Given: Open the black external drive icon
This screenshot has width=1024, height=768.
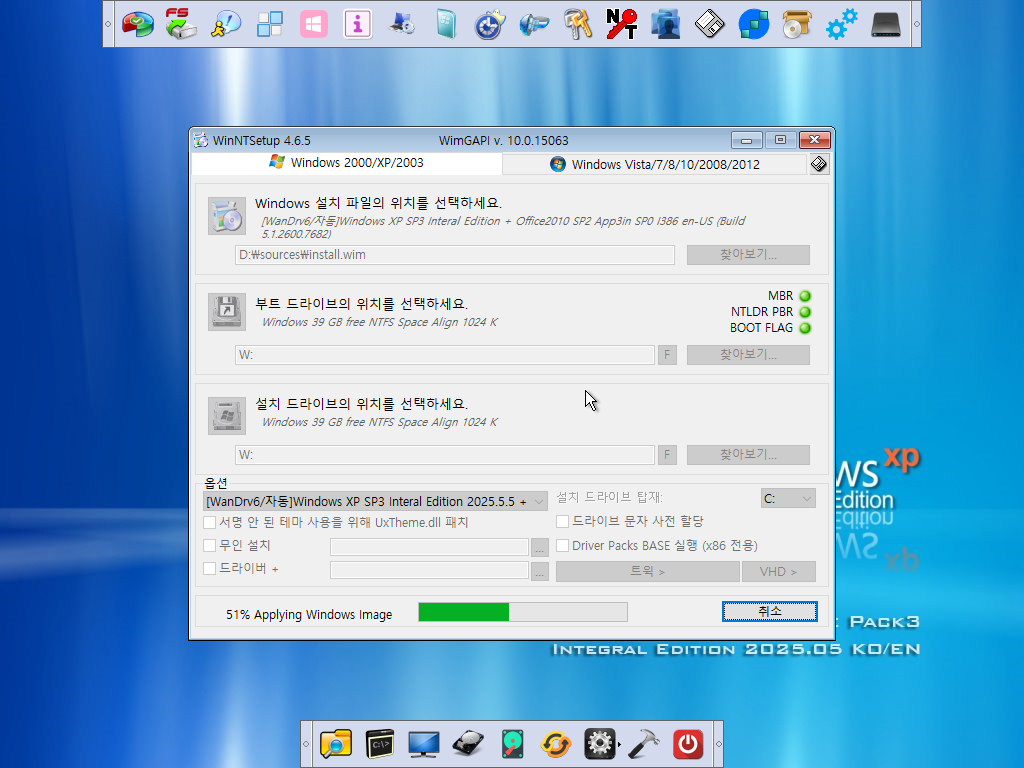Looking at the screenshot, I should pos(886,24).
